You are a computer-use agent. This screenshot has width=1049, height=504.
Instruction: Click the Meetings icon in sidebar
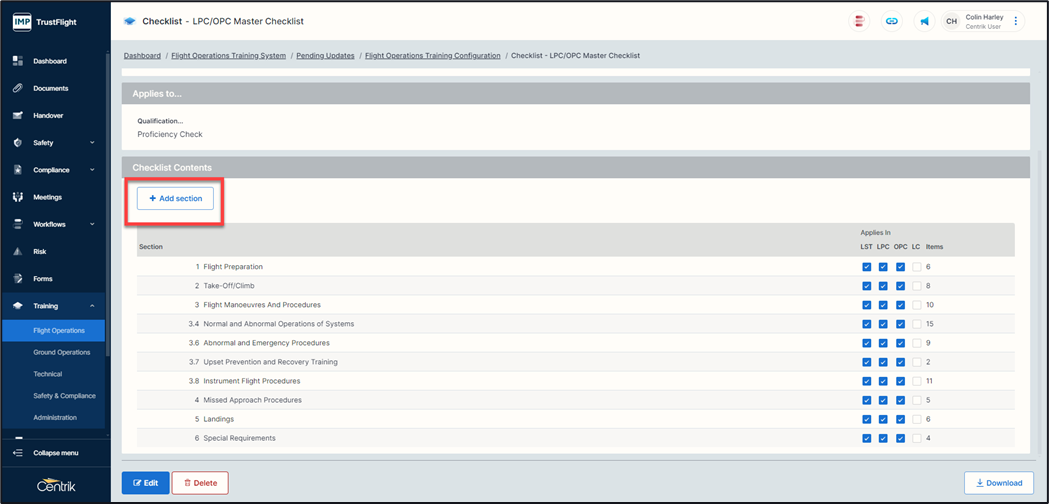pyautogui.click(x=18, y=197)
